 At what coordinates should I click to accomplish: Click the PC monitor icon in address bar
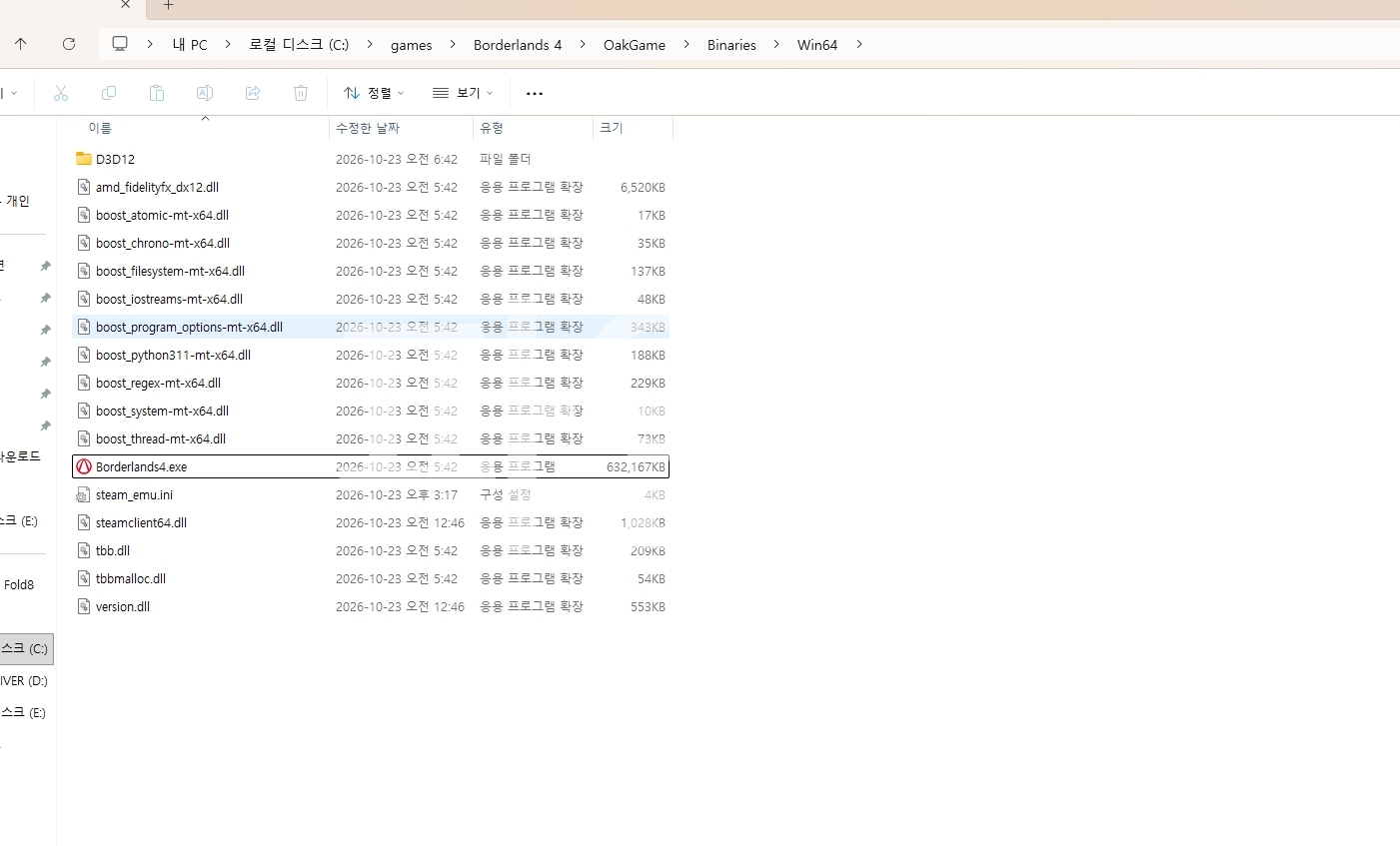[x=120, y=44]
